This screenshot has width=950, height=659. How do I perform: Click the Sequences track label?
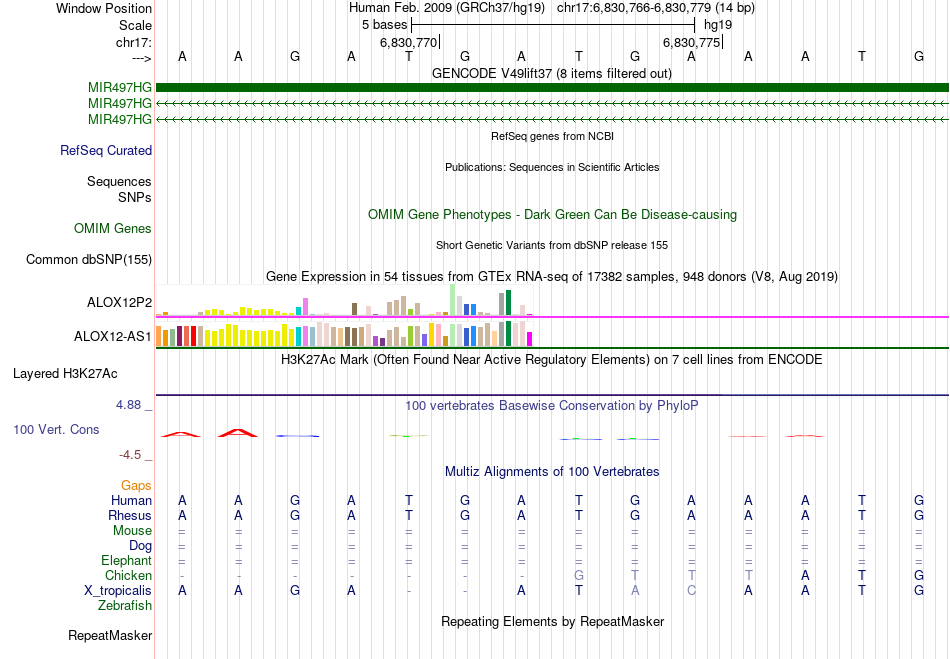(119, 181)
